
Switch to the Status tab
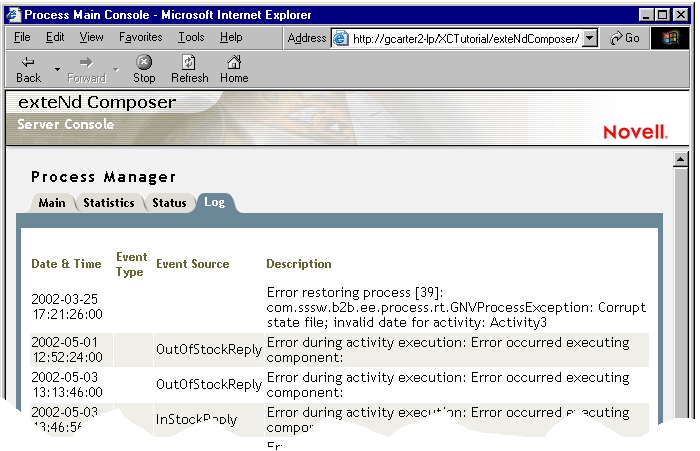(169, 203)
